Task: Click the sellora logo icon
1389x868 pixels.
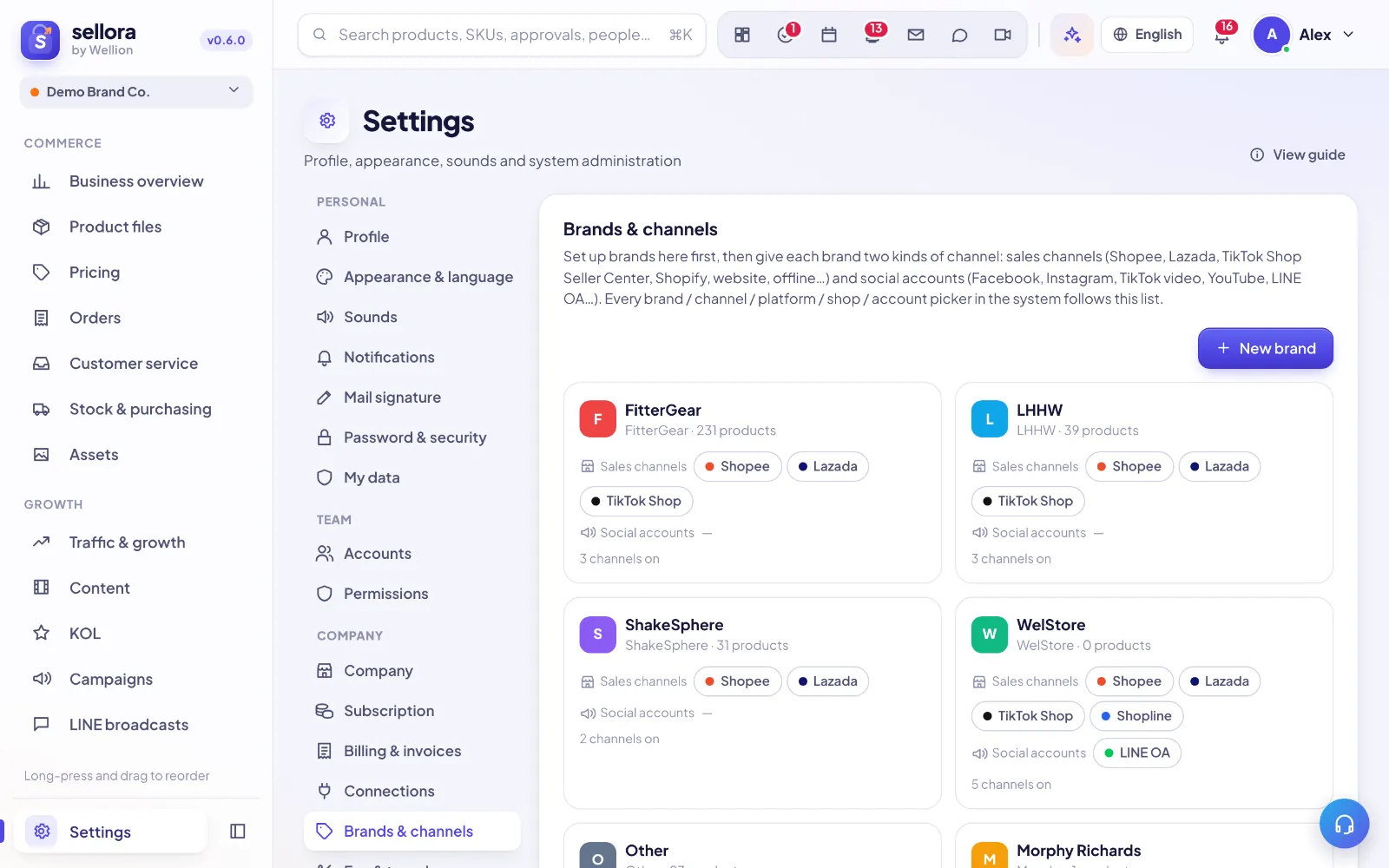Action: [x=40, y=40]
